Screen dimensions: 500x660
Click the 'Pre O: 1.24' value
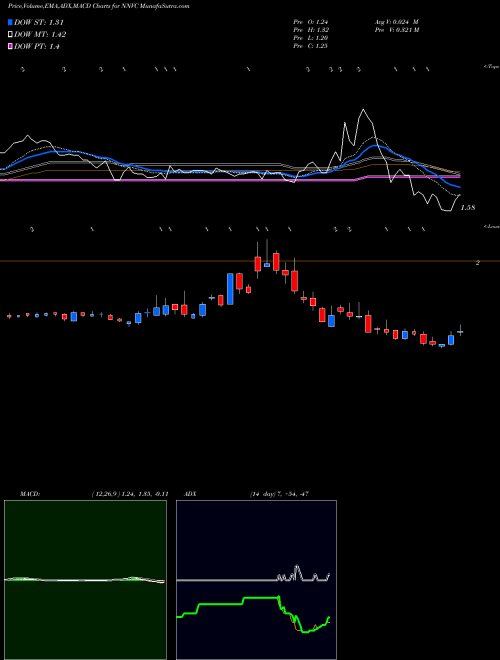point(311,22)
